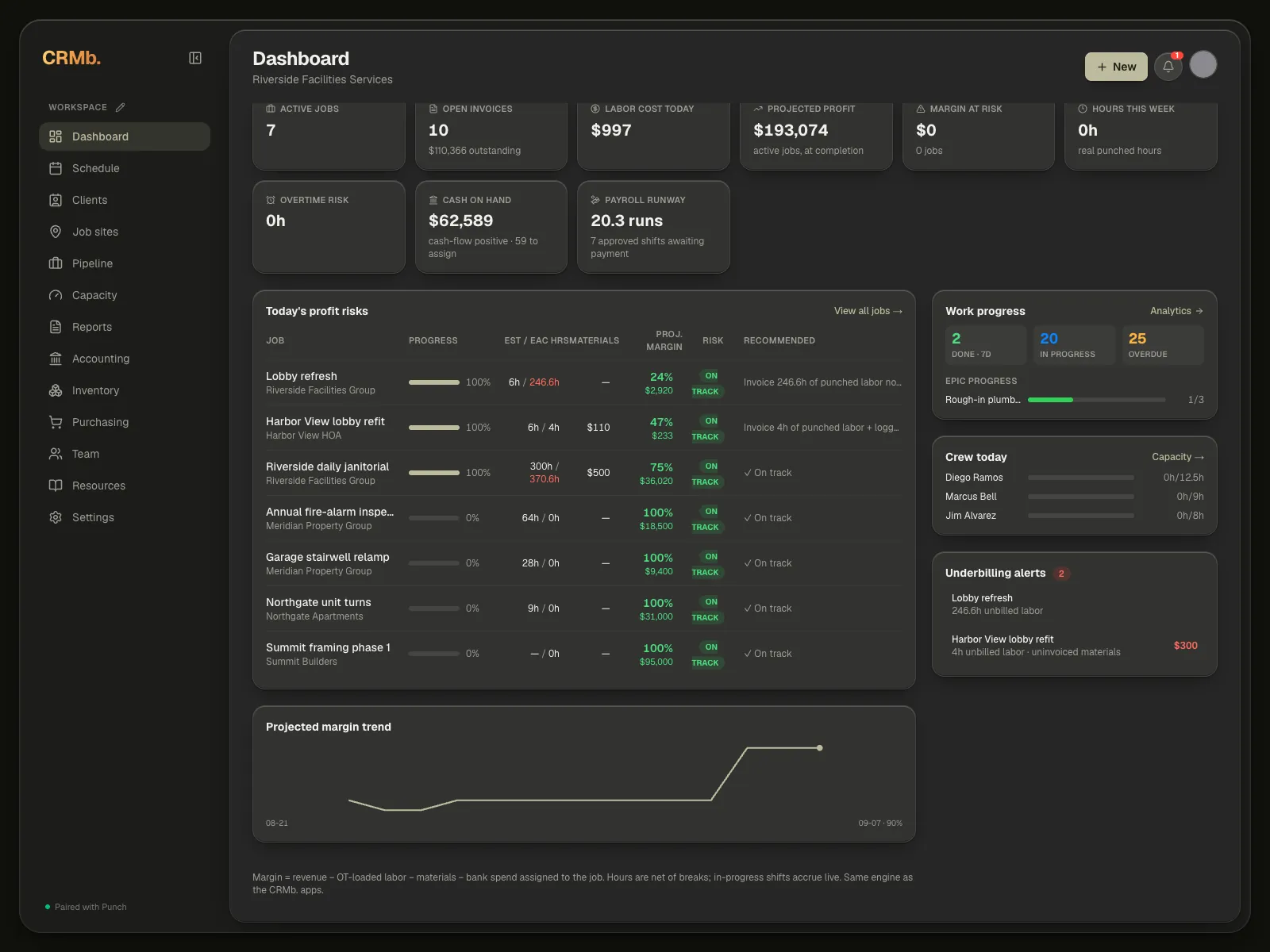
Task: Select the Riverside daily janitorial job row
Action: pyautogui.click(x=584, y=473)
